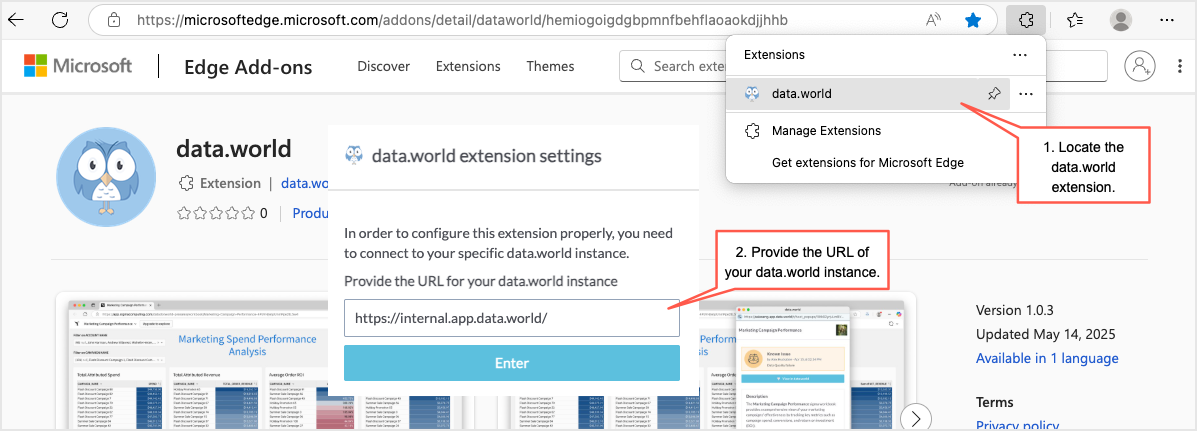This screenshot has height=431, width=1197.
Task: Open the Privacy policy link
Action: 1017,425
